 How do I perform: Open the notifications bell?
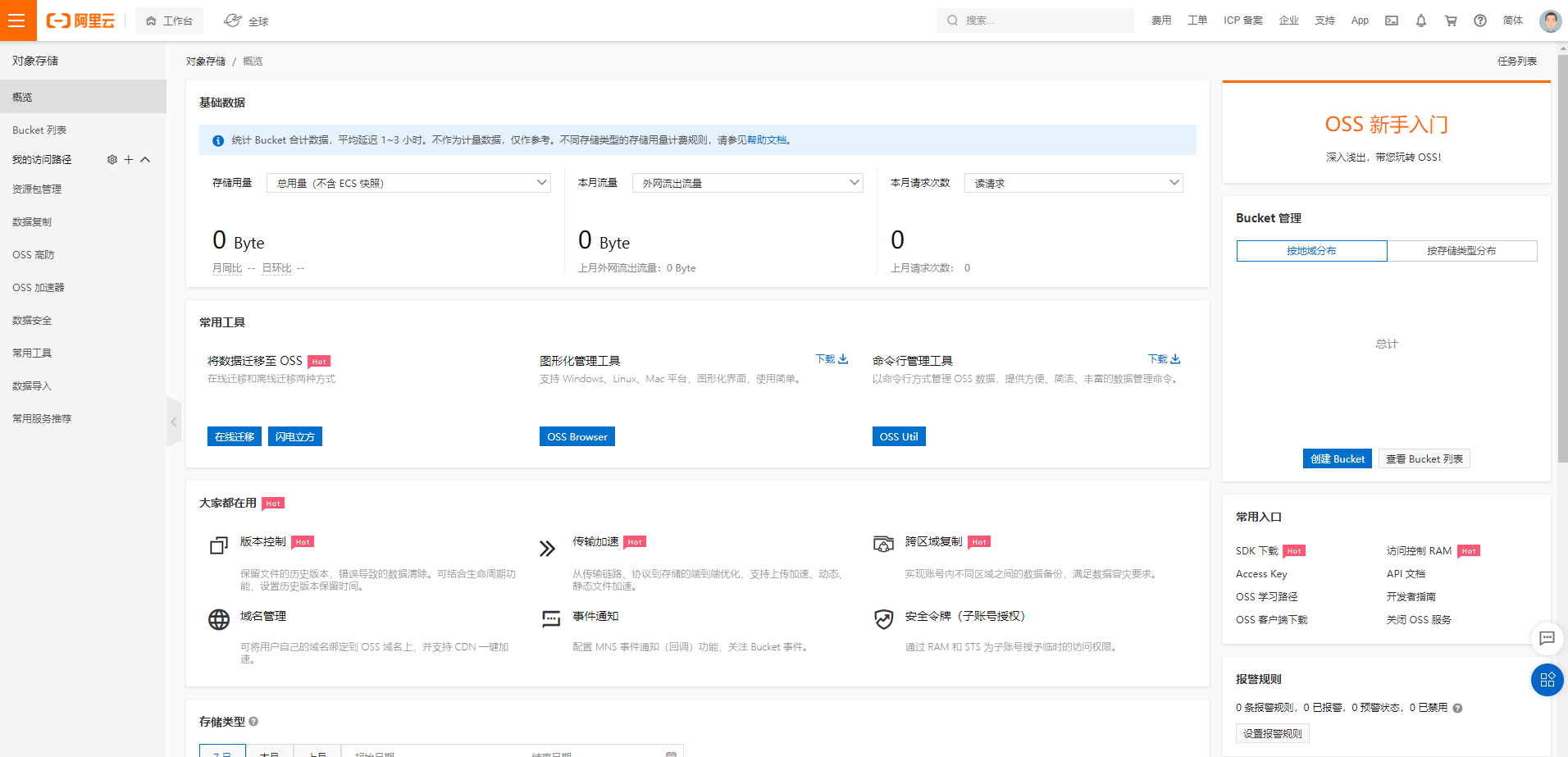(1421, 21)
